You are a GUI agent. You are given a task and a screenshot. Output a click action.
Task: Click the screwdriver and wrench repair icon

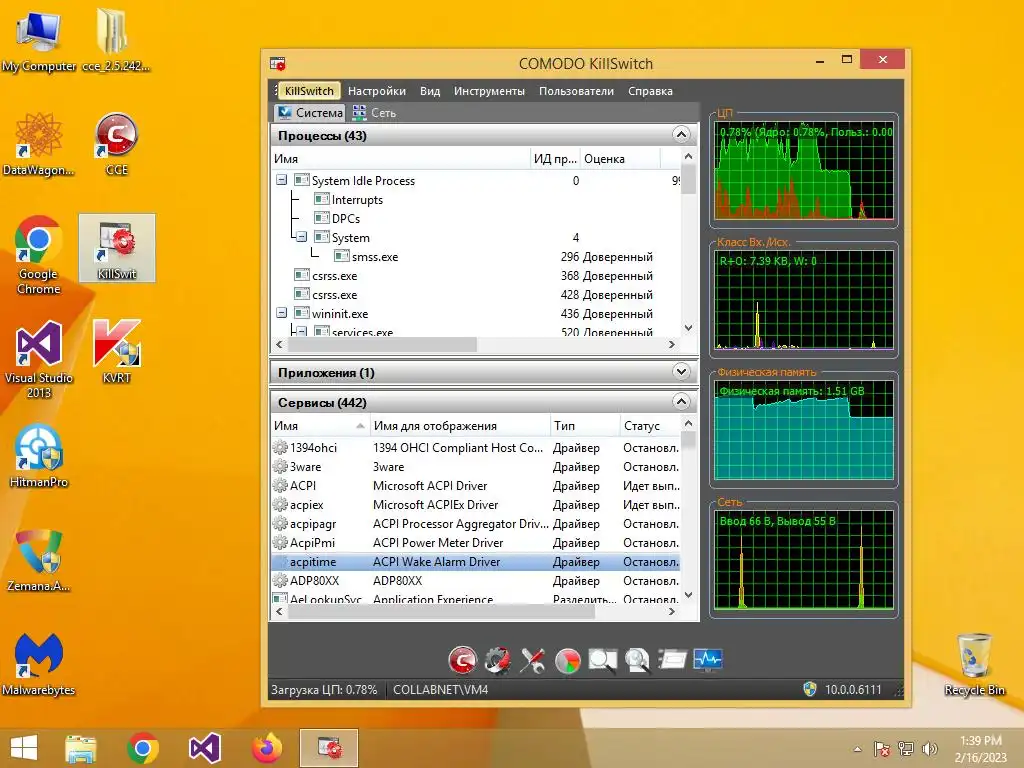pos(532,660)
